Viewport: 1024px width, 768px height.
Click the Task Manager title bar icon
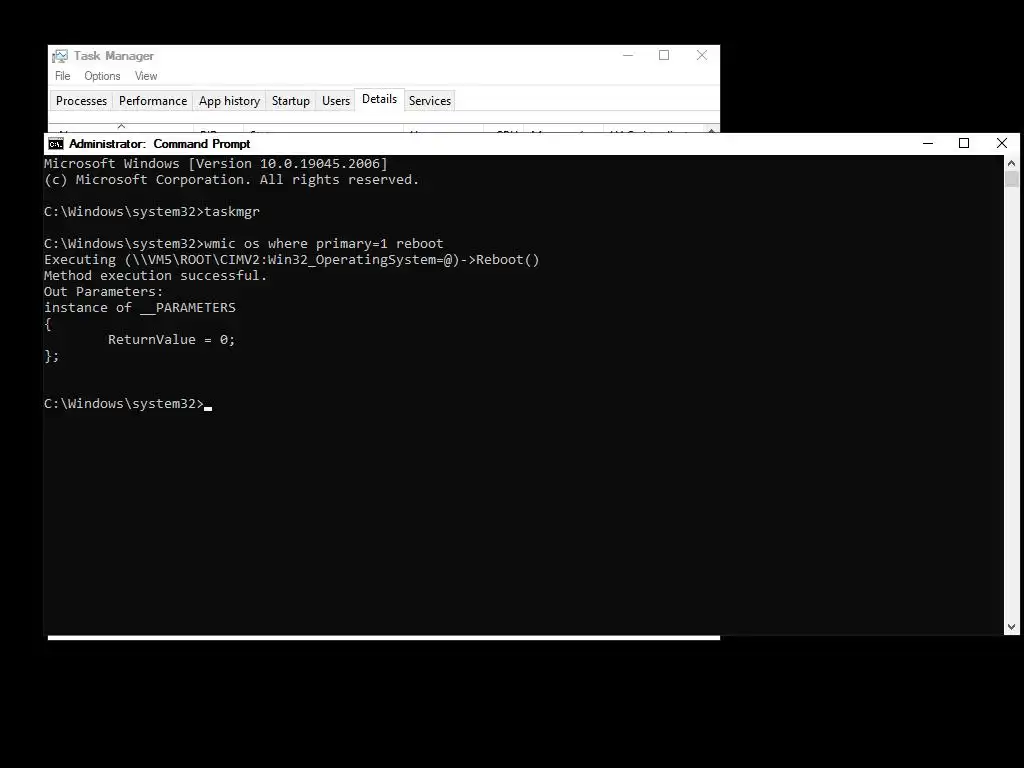[x=60, y=56]
